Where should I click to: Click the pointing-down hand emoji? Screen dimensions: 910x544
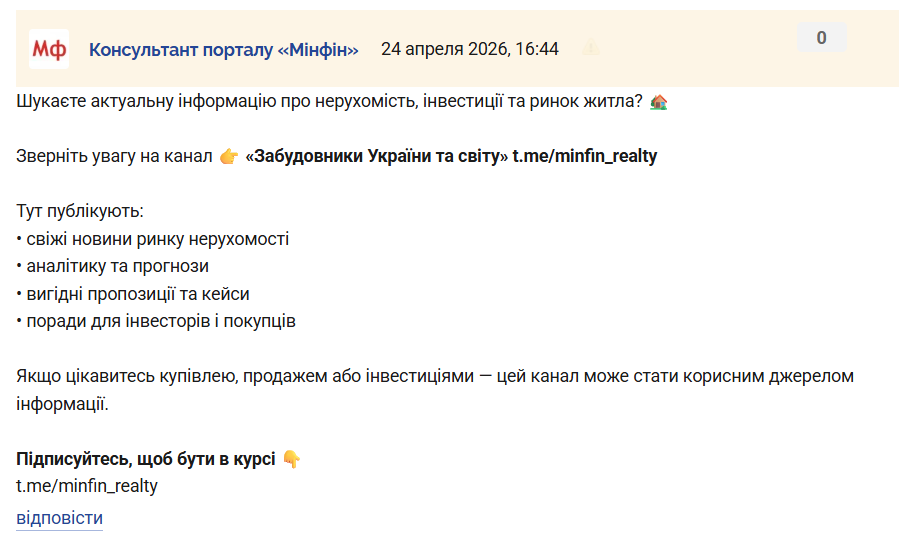291,460
